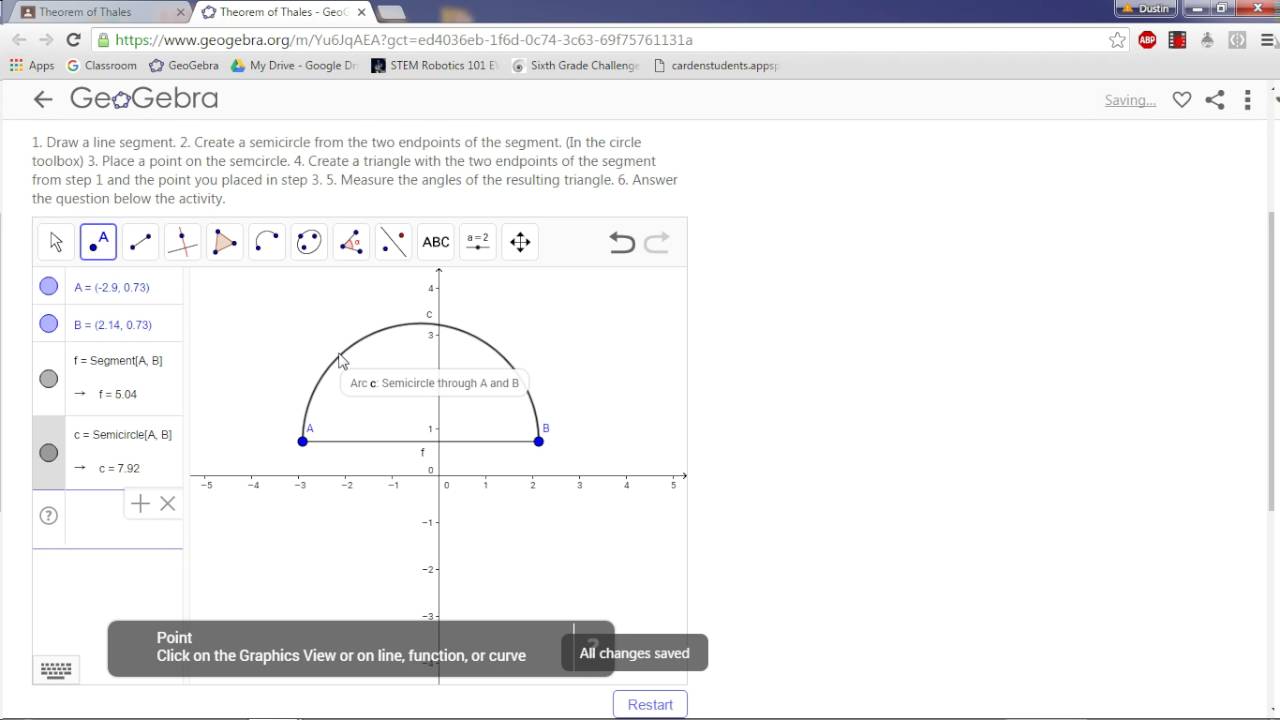Click point A on the graph
This screenshot has width=1280, height=720.
pyautogui.click(x=303, y=441)
